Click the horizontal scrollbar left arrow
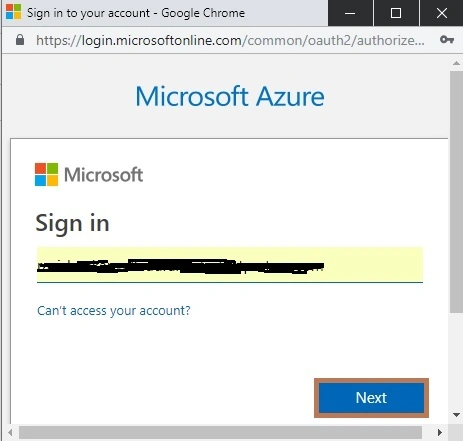Image resolution: width=463 pixels, height=441 pixels. coord(10,433)
